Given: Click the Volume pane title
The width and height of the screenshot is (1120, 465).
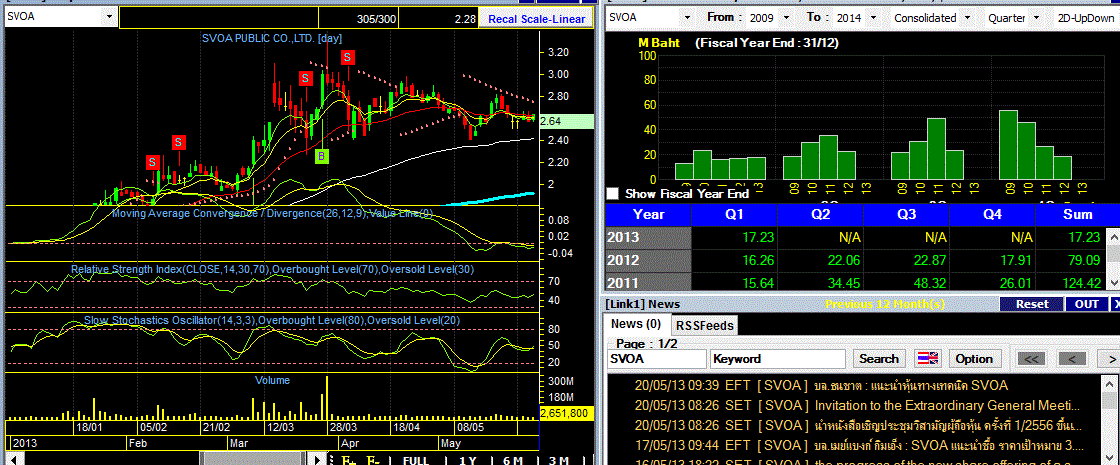Looking at the screenshot, I should tap(272, 380).
